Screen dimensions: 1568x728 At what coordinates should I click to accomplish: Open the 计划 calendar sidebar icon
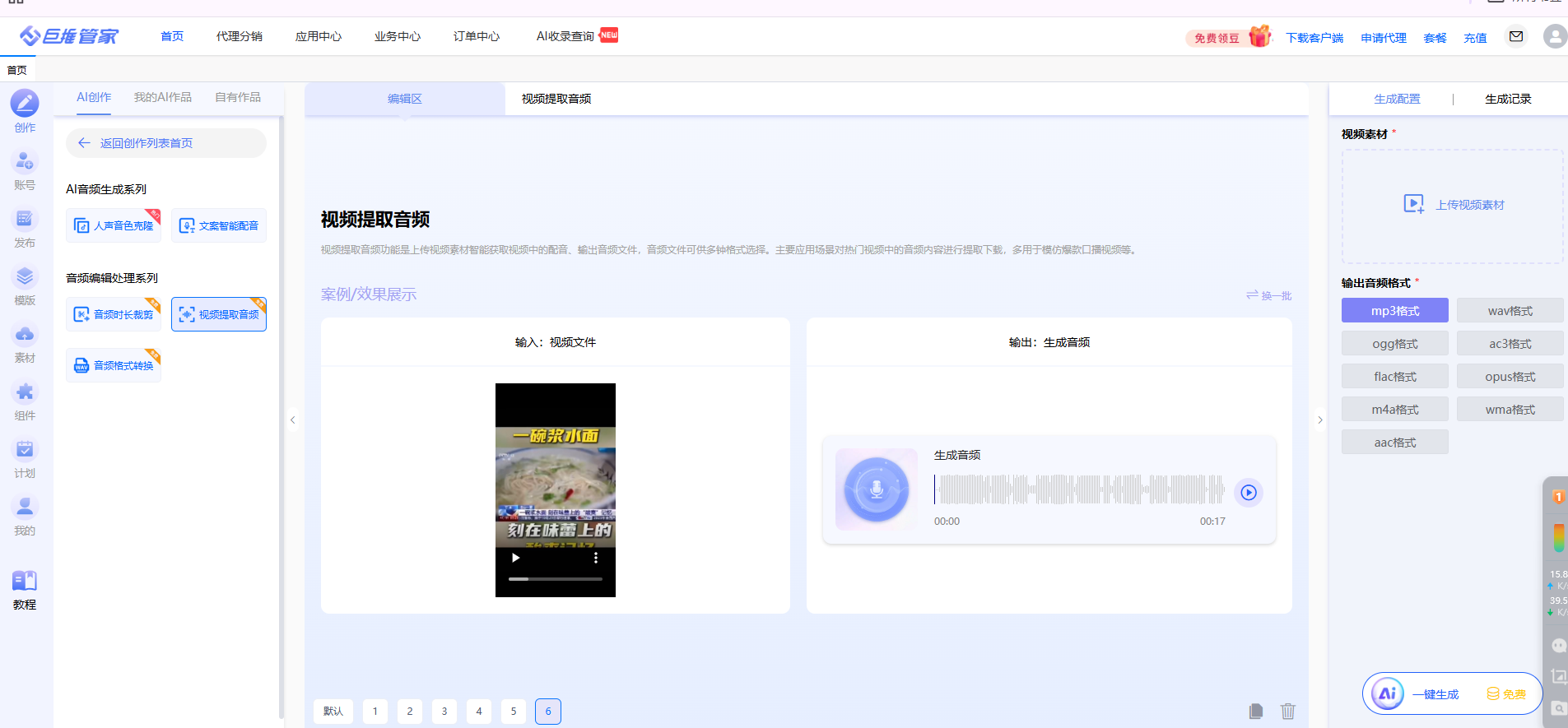click(25, 450)
